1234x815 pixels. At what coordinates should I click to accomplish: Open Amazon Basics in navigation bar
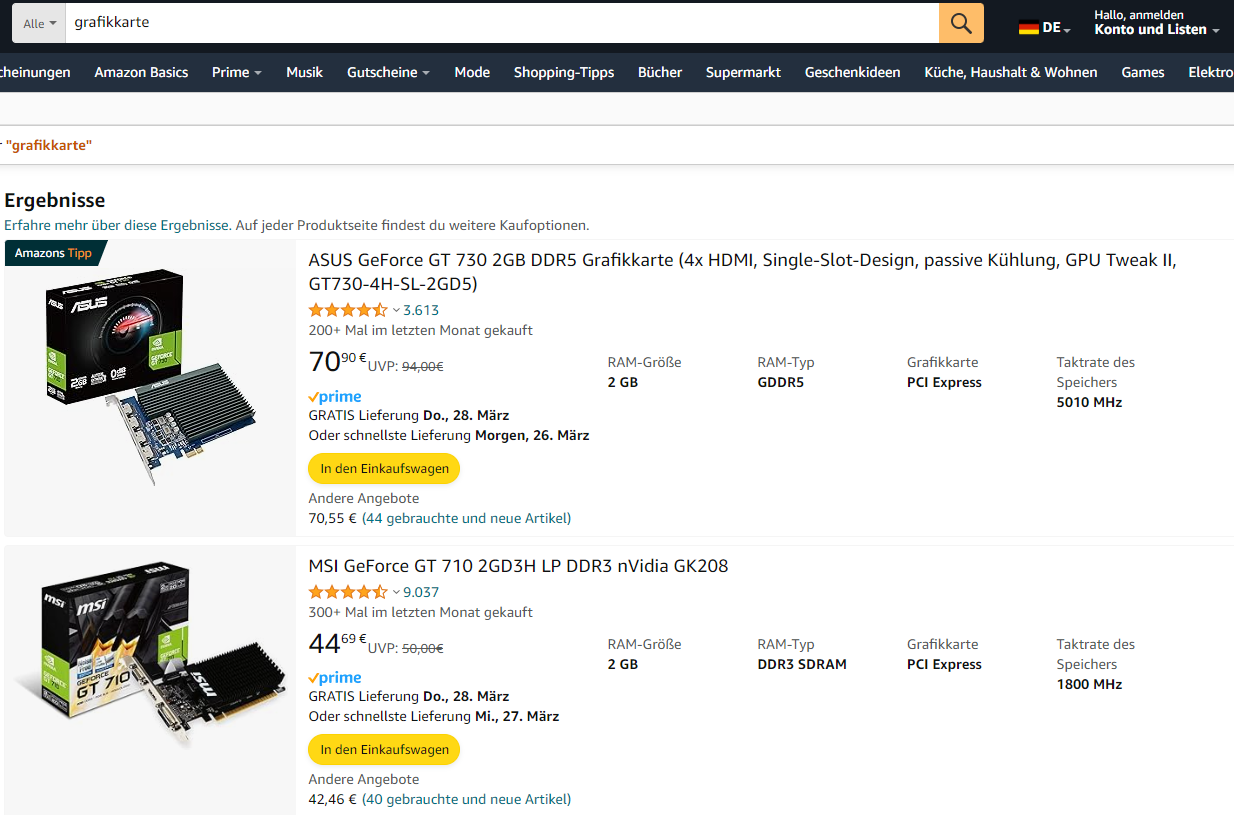(x=141, y=72)
